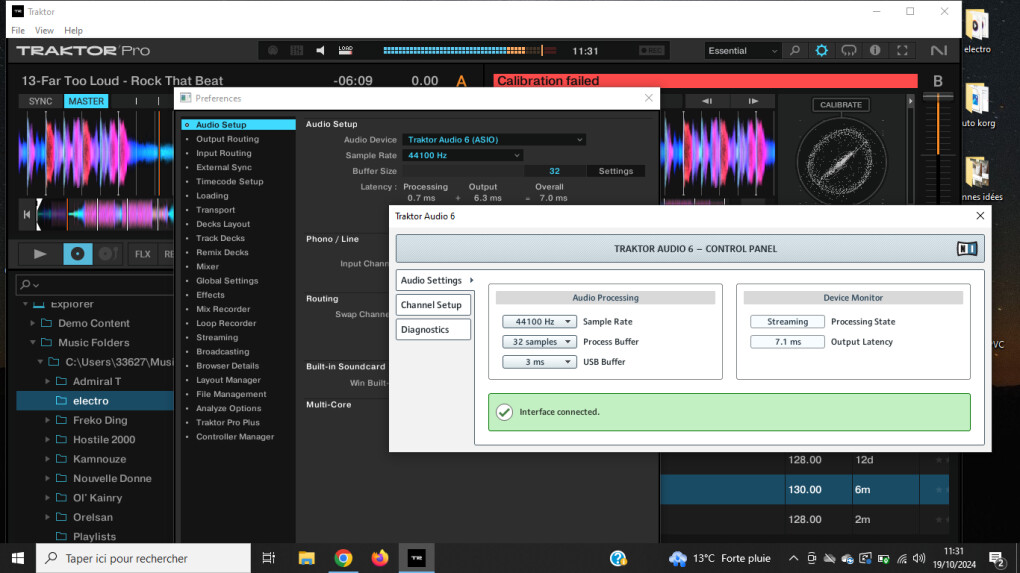Click Traktor taskbar icon
This screenshot has height=573, width=1020.
coord(416,558)
